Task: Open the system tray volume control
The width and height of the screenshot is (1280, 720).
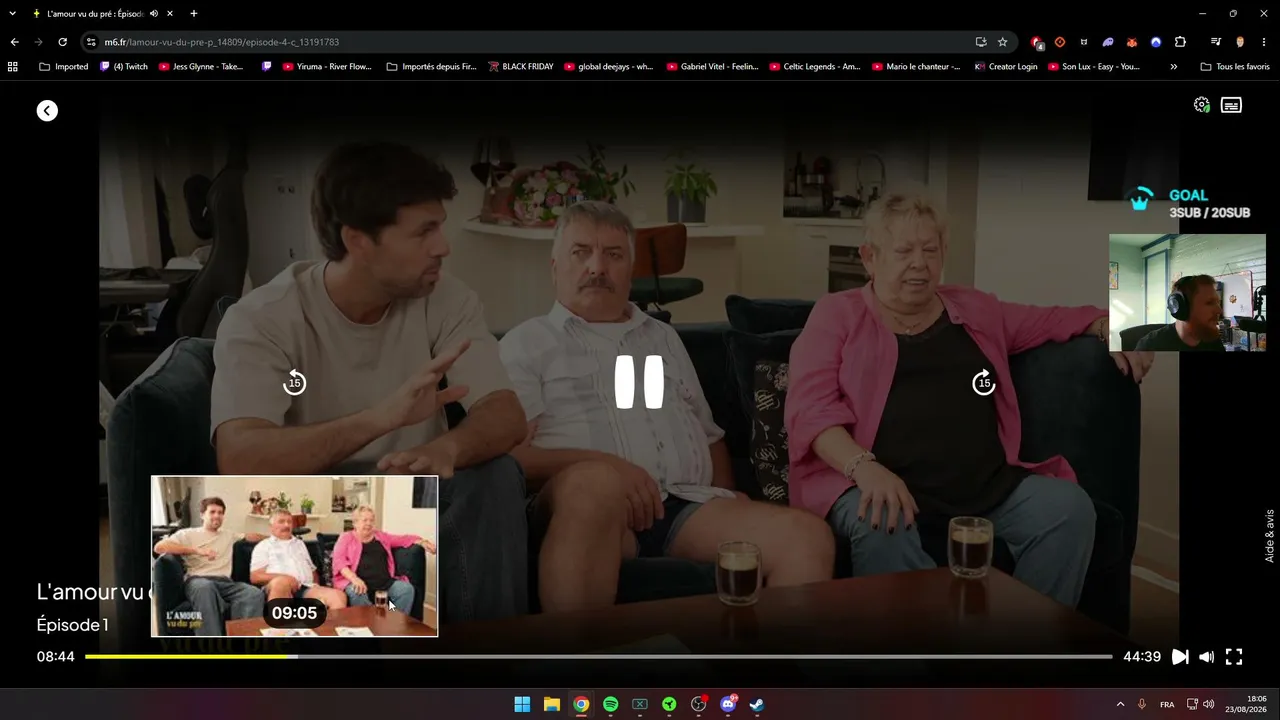Action: pyautogui.click(x=1208, y=704)
